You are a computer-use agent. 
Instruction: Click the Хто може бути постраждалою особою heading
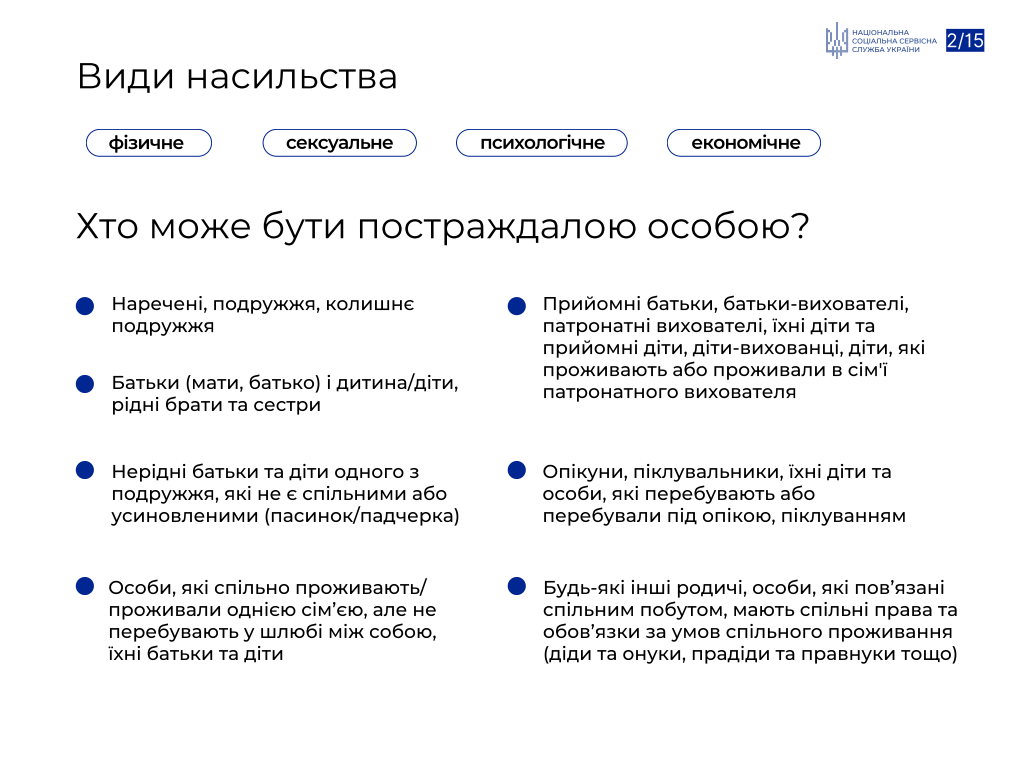pos(443,227)
